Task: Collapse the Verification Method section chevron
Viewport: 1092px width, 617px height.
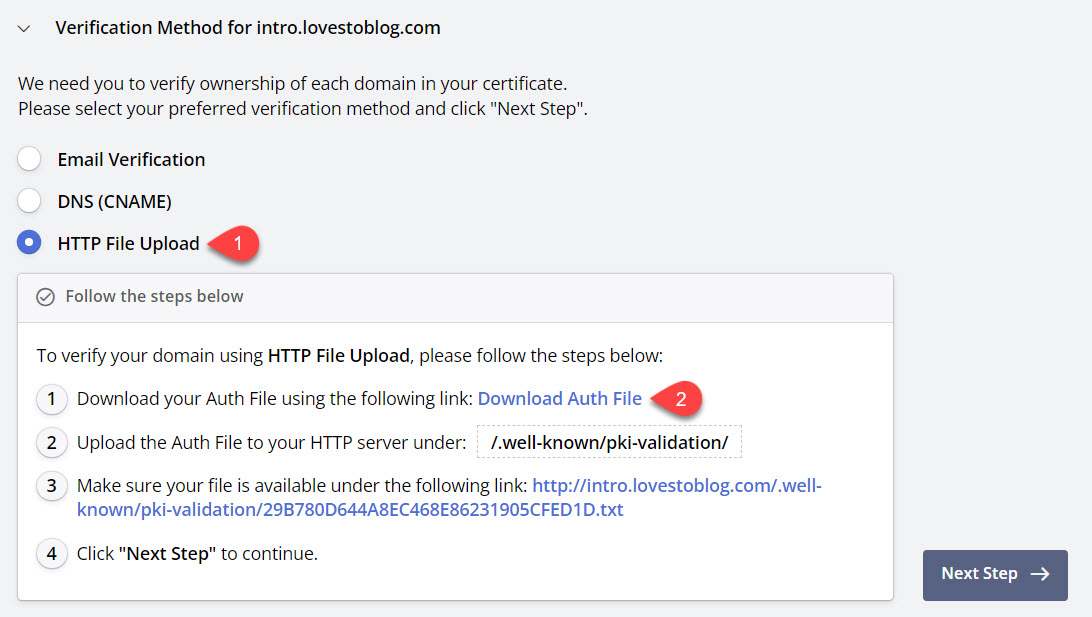Action: pos(24,29)
